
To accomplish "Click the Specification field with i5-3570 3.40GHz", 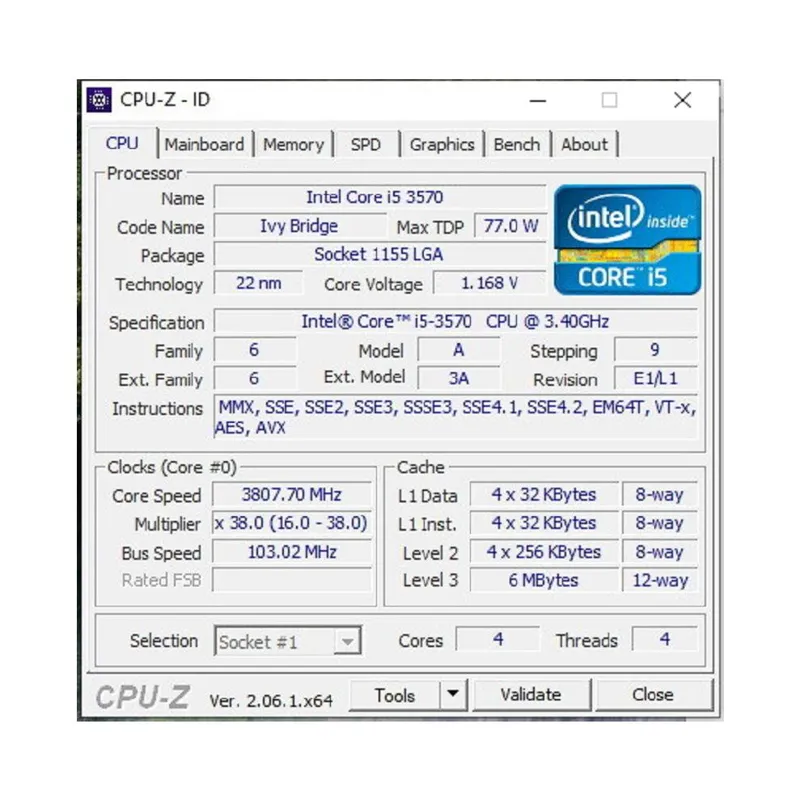I will tap(455, 321).
